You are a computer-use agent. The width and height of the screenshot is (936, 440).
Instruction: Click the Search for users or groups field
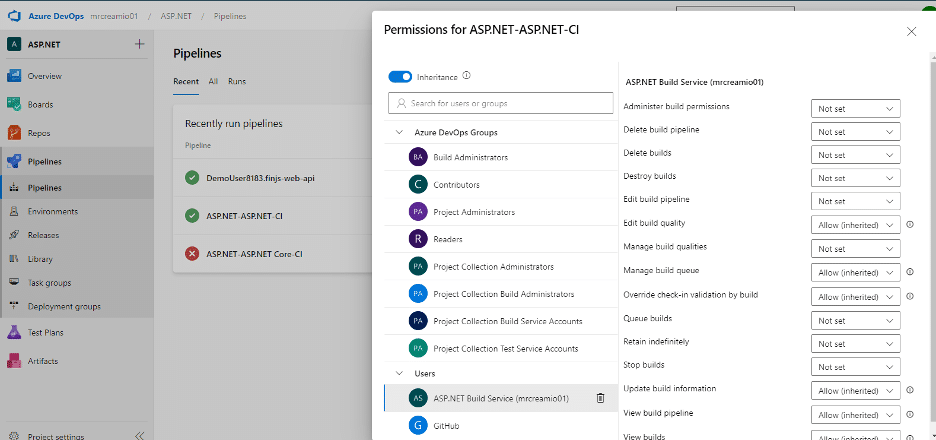501,103
